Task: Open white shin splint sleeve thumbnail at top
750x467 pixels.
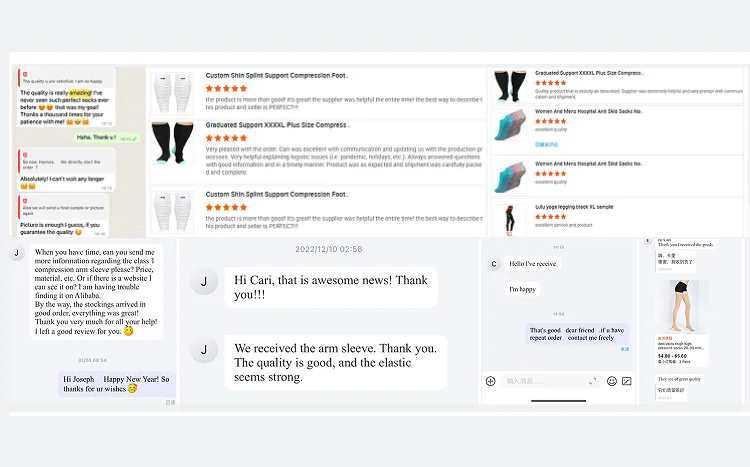Action: 172,93
